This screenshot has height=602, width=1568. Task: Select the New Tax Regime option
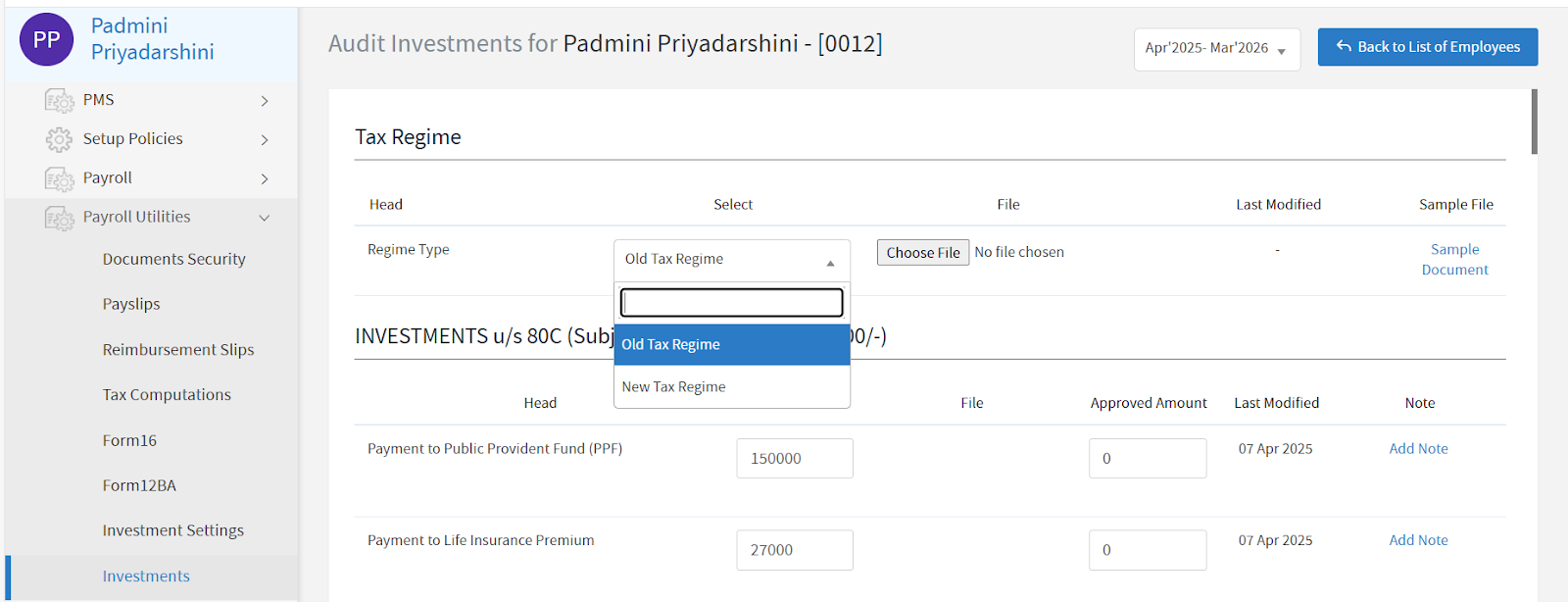pos(674,386)
